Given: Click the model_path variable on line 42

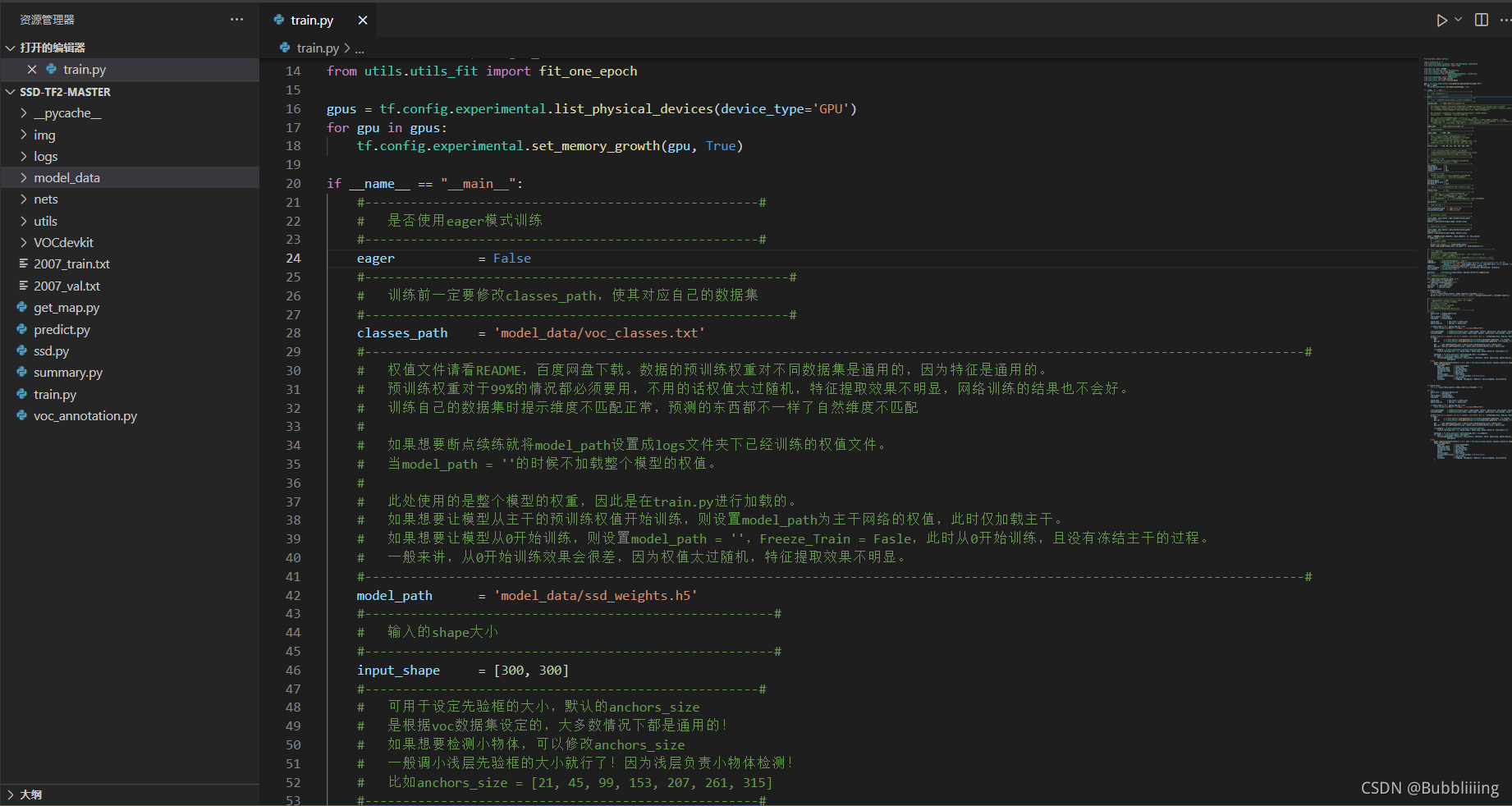Looking at the screenshot, I should 395,596.
